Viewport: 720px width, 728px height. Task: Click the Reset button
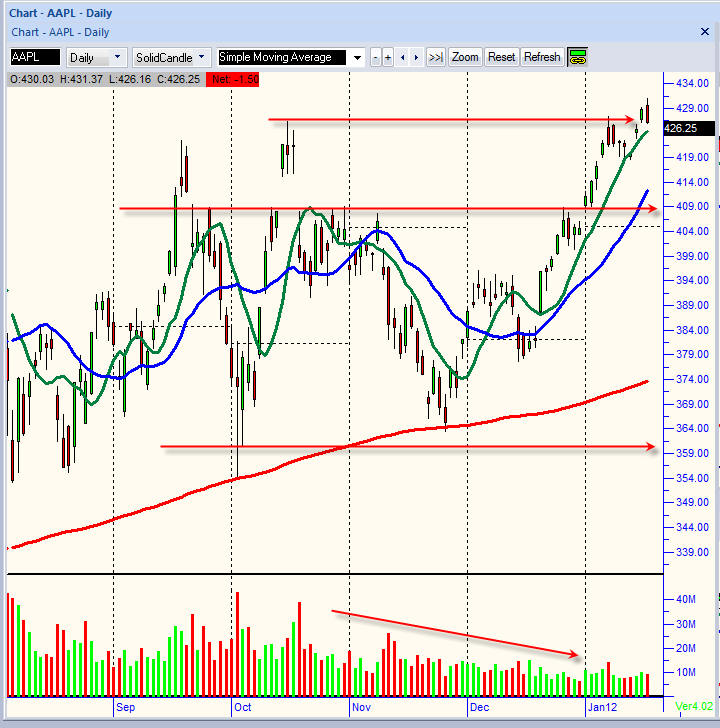(x=501, y=57)
